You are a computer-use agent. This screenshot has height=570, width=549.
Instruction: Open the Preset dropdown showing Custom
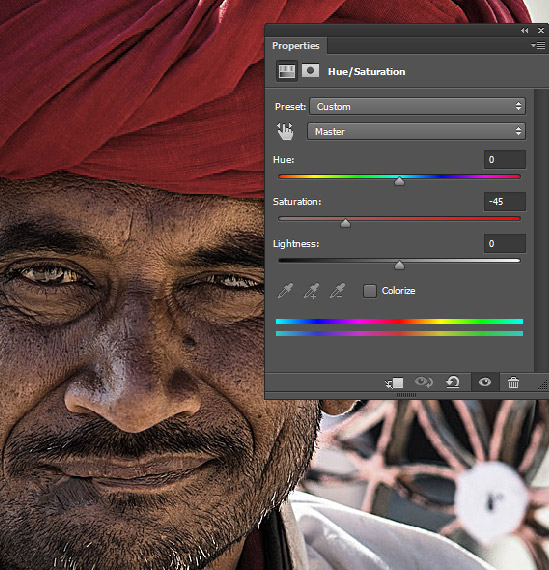[x=417, y=107]
